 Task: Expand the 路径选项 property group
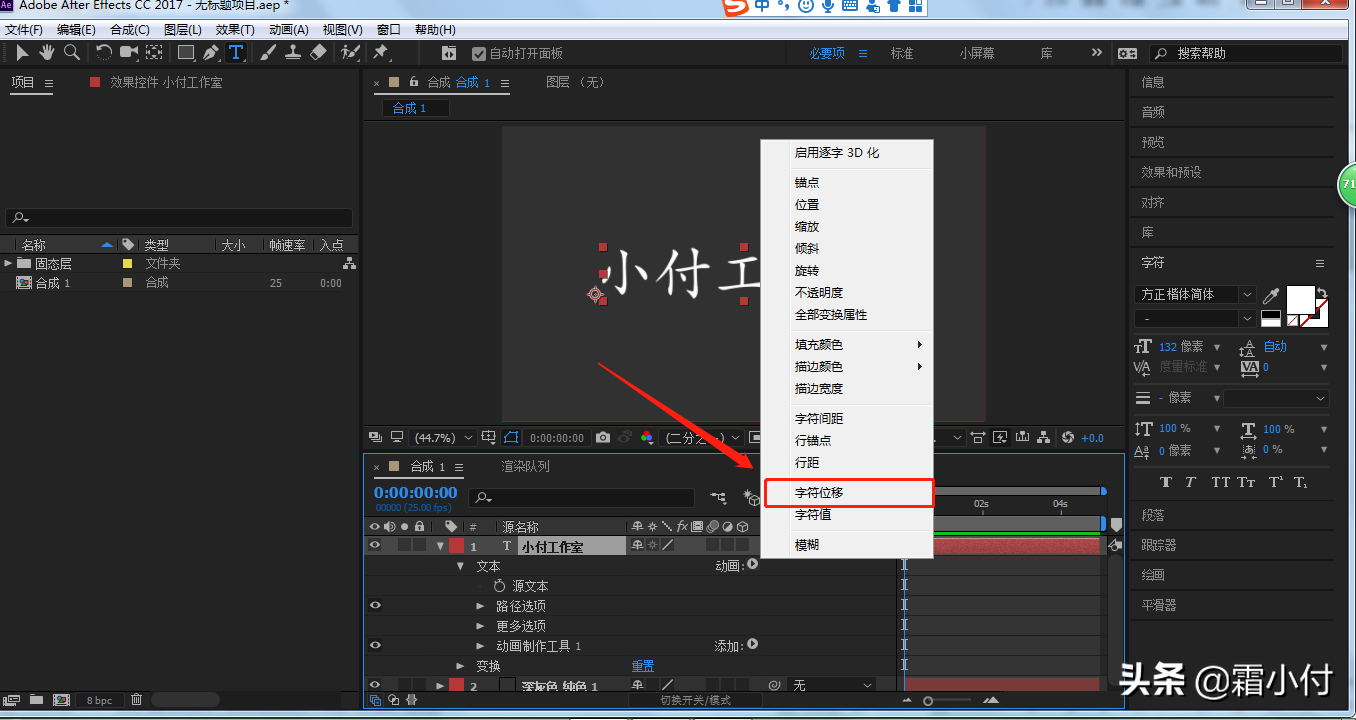(480, 606)
